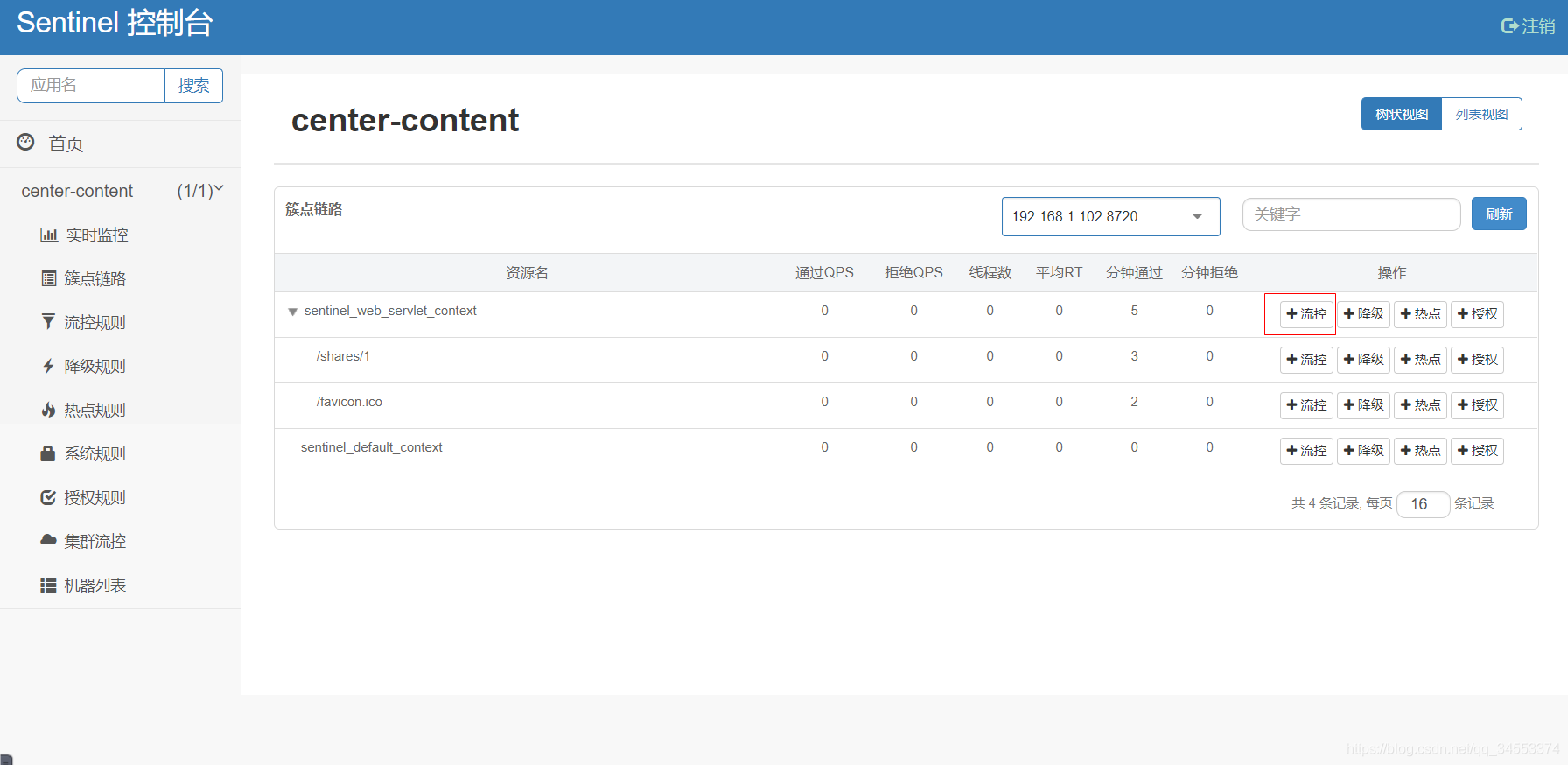Add 热点 rule for /shares/1
Image resolution: width=1568 pixels, height=765 pixels.
[x=1420, y=360]
